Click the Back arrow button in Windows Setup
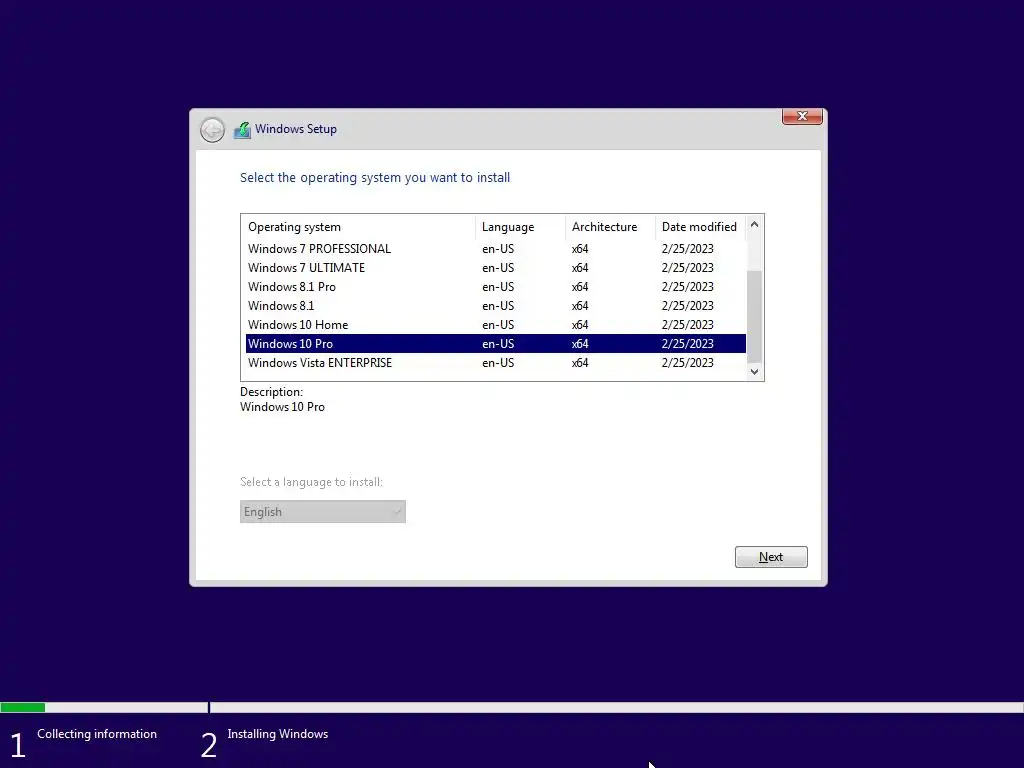The width and height of the screenshot is (1024, 768). [212, 130]
